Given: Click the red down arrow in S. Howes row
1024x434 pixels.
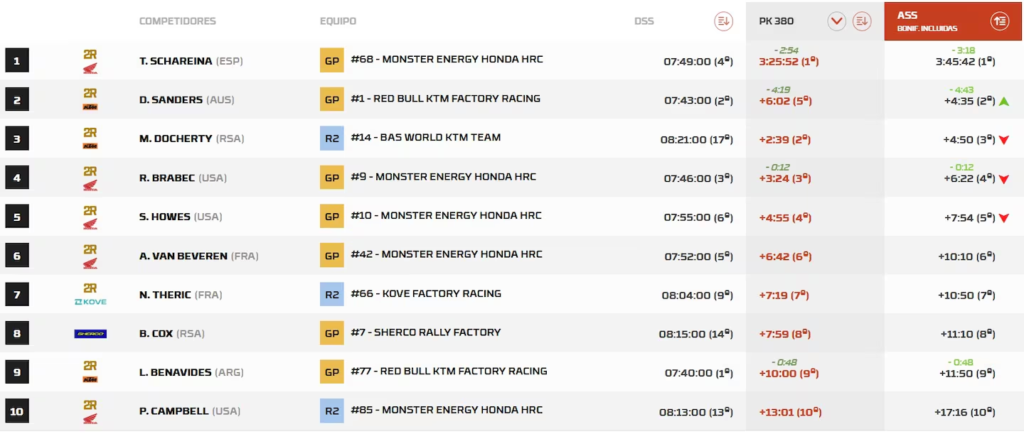Looking at the screenshot, I should (1003, 218).
